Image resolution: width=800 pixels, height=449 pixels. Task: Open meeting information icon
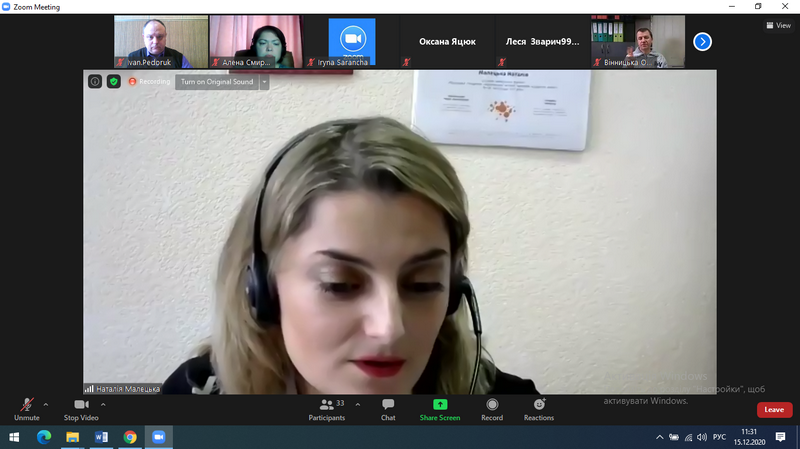[95, 82]
